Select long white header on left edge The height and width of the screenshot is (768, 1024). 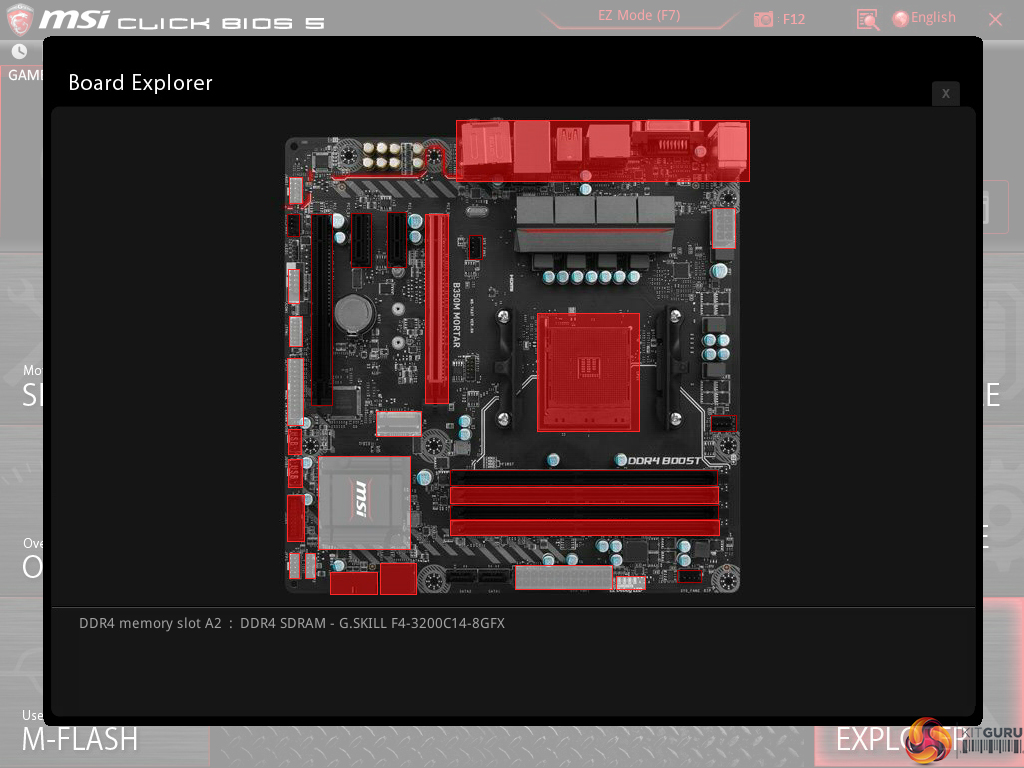(295, 391)
